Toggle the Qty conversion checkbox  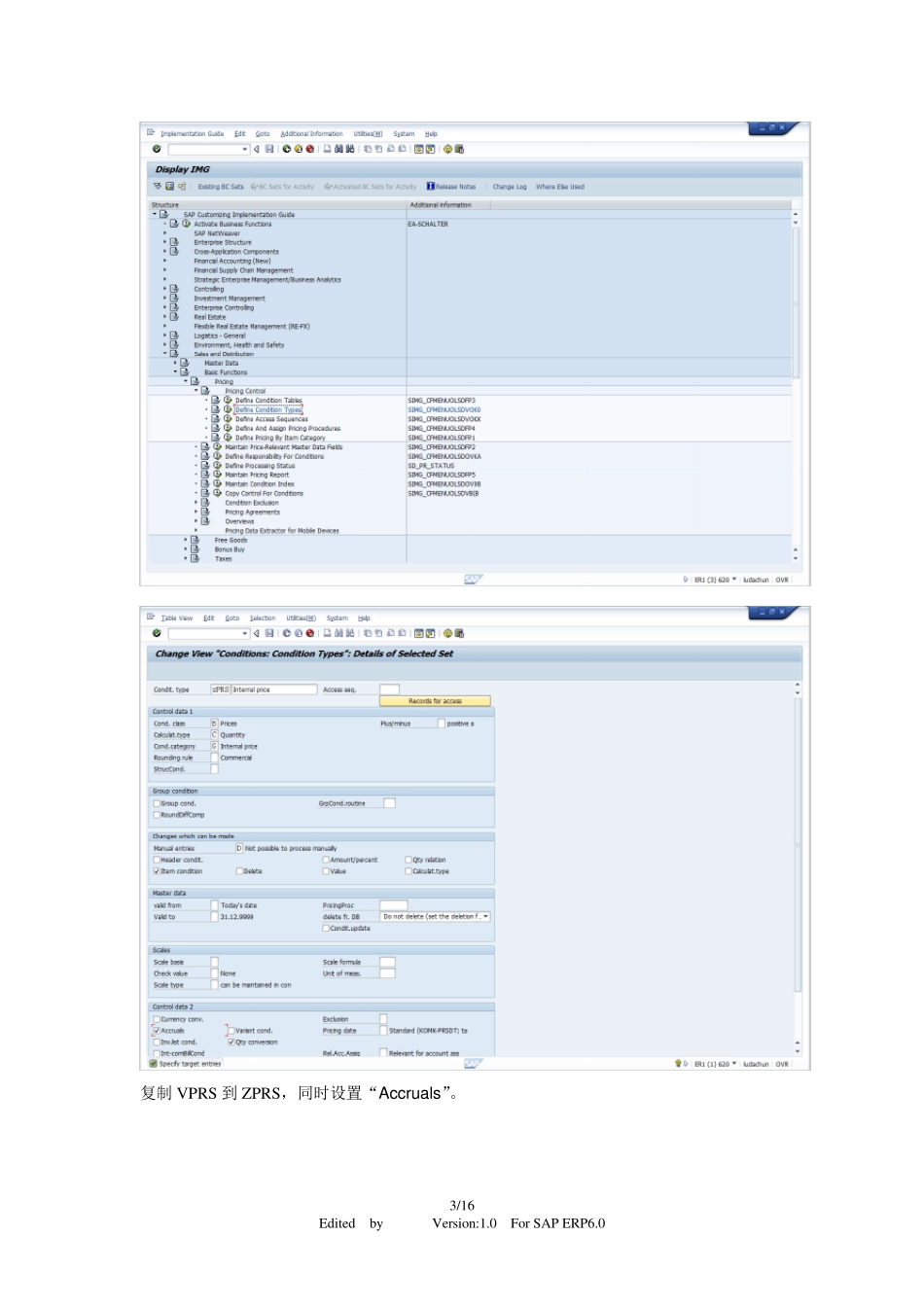click(231, 1042)
